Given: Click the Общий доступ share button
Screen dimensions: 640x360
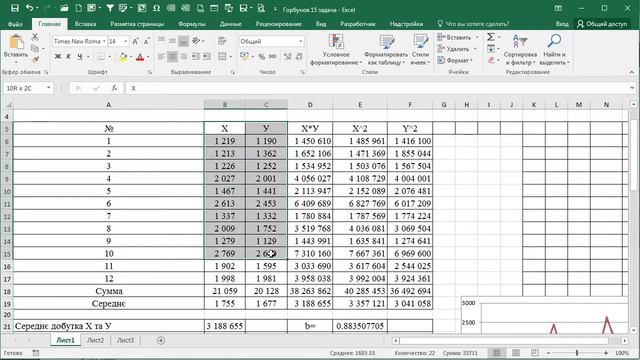Looking at the screenshot, I should [602, 24].
